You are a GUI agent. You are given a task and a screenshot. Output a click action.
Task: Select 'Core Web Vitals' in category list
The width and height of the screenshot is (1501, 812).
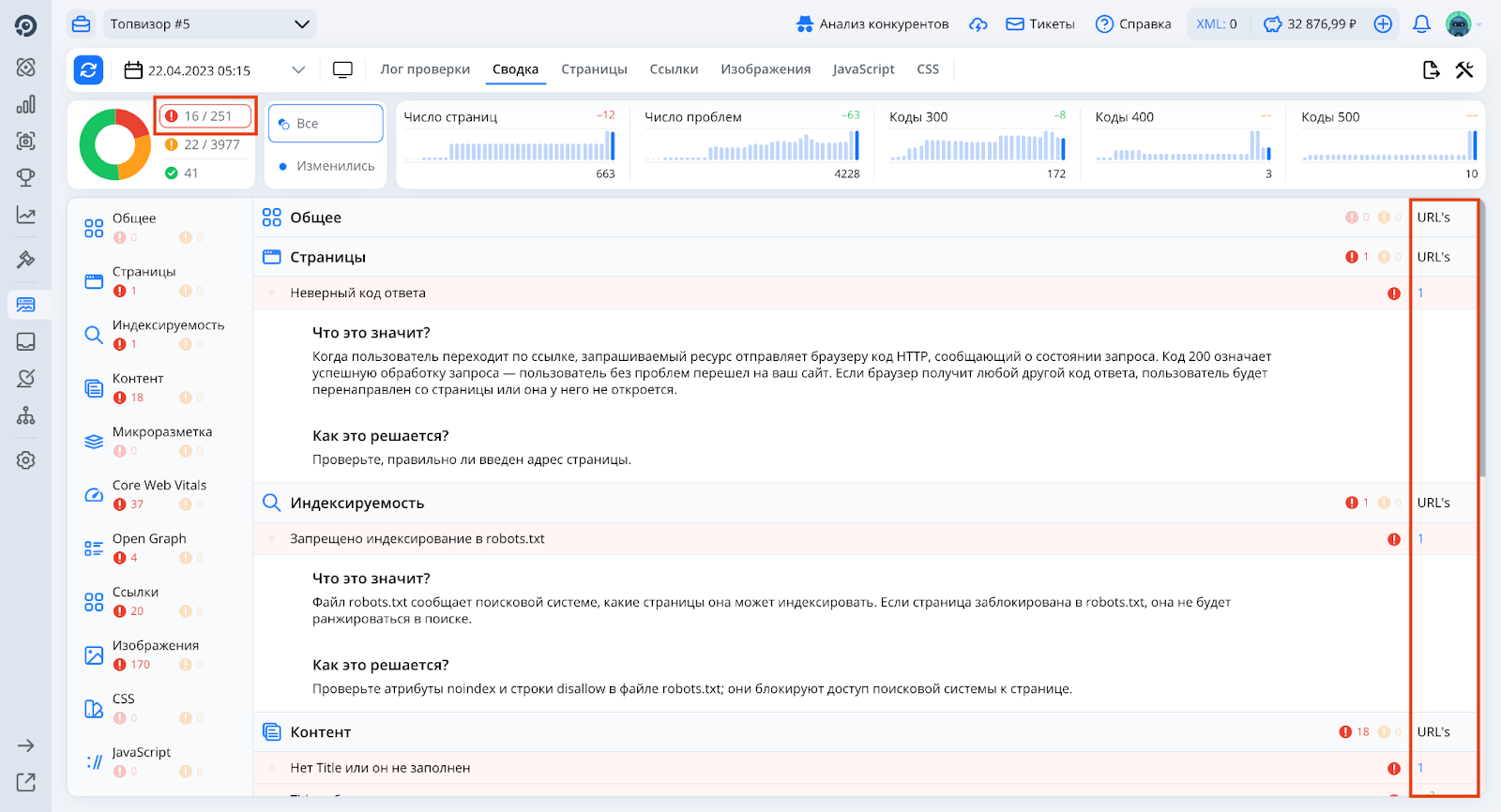click(159, 486)
